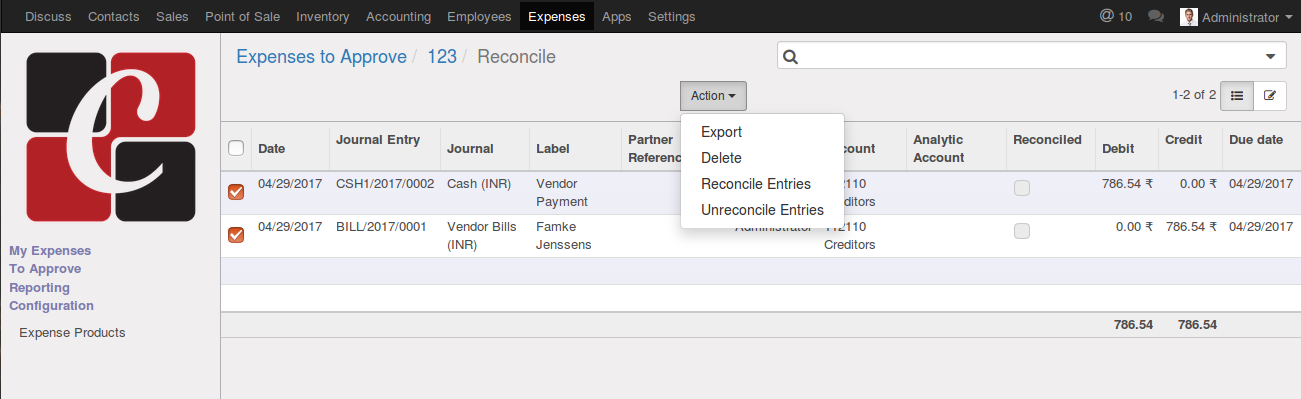Screen dimensions: 1301x399
Task: Choose Reconcile Entries from Action menu
Action: click(756, 184)
